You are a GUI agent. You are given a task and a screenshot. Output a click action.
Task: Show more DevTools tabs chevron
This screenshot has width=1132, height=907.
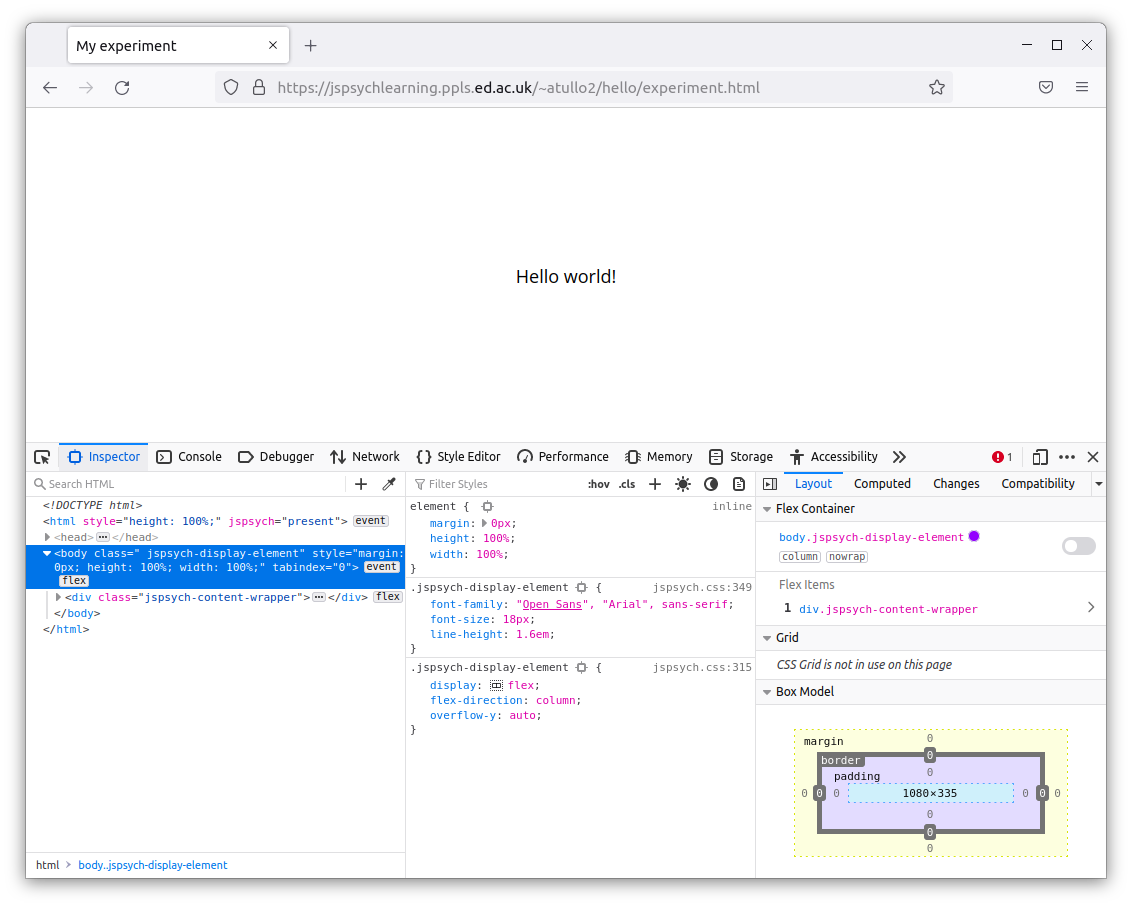[899, 457]
